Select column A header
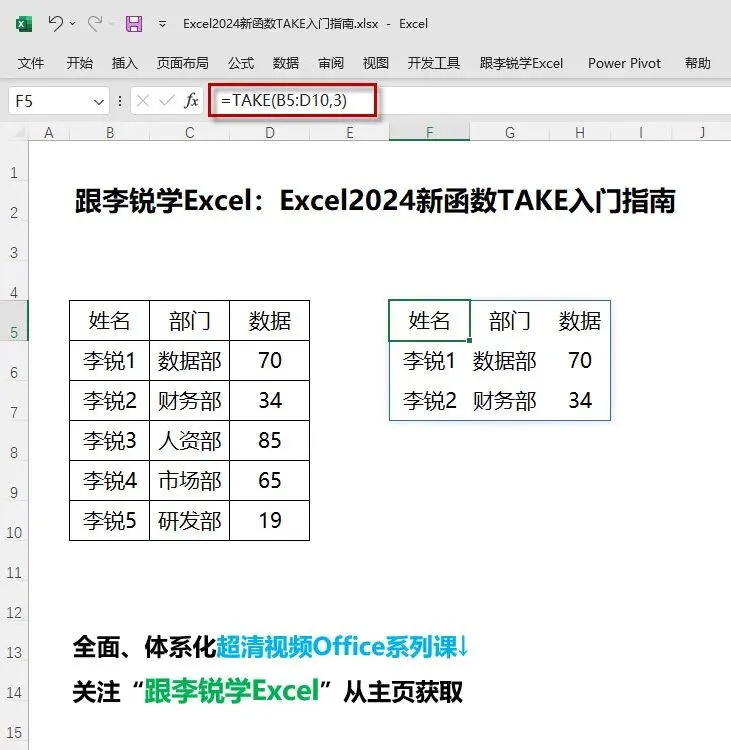 (x=49, y=132)
